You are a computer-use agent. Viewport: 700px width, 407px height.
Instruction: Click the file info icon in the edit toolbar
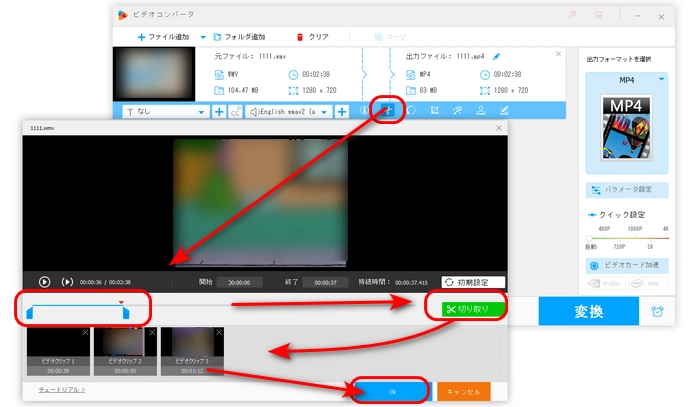[x=364, y=110]
